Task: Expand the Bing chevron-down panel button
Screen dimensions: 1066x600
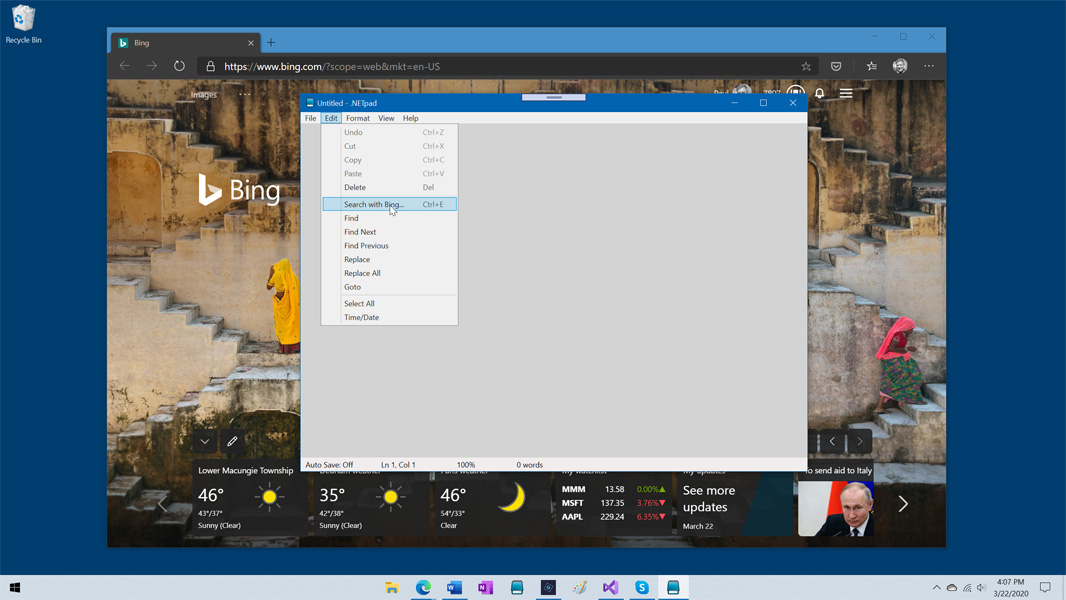Action: (205, 441)
